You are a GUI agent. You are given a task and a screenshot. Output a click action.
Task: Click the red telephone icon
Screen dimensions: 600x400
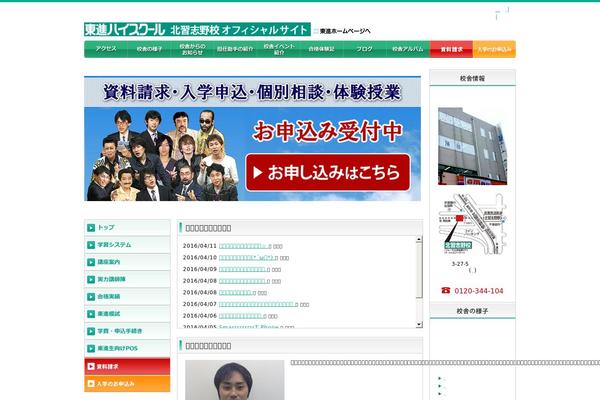point(446,291)
